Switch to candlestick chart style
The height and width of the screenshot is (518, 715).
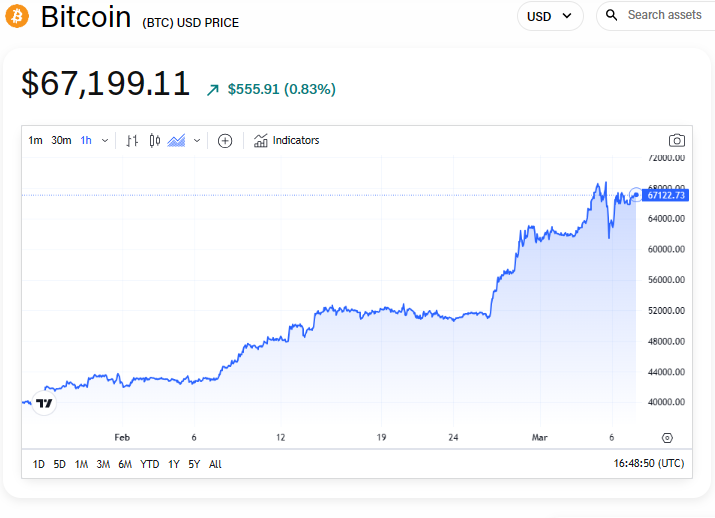(154, 141)
